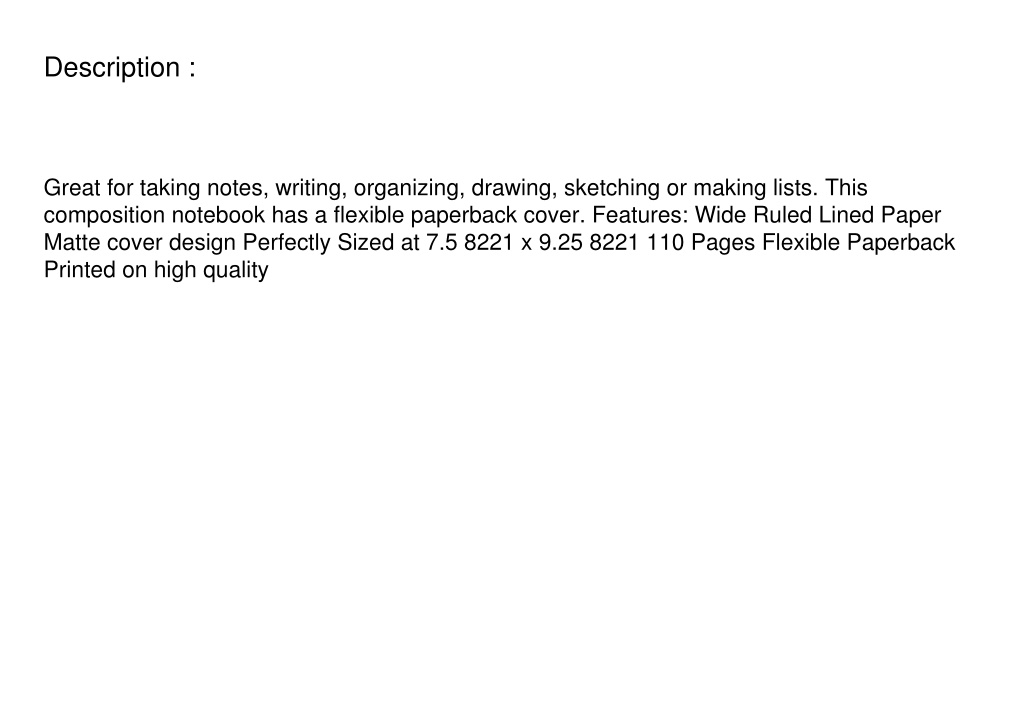1024x723 pixels.
Task: Click the word "sketching"
Action: [x=611, y=188]
